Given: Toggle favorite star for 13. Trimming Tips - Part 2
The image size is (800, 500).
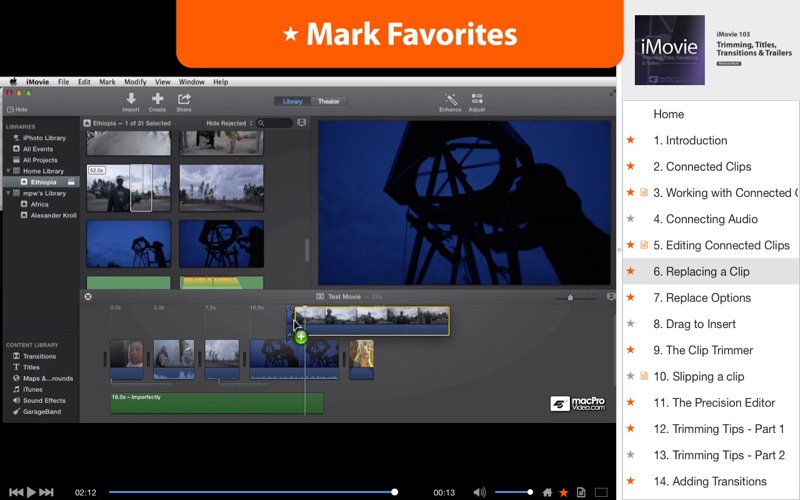Looking at the screenshot, I should 631,454.
